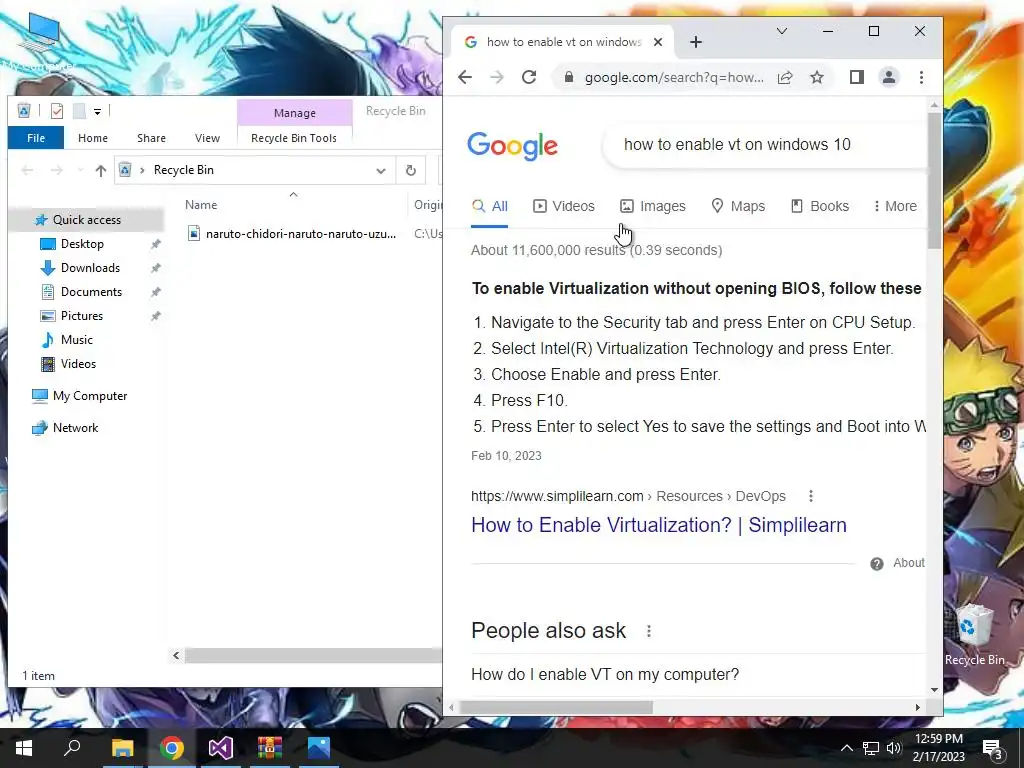Screen dimensions: 1024x768
Task: Open People also ask options dots
Action: pos(648,631)
